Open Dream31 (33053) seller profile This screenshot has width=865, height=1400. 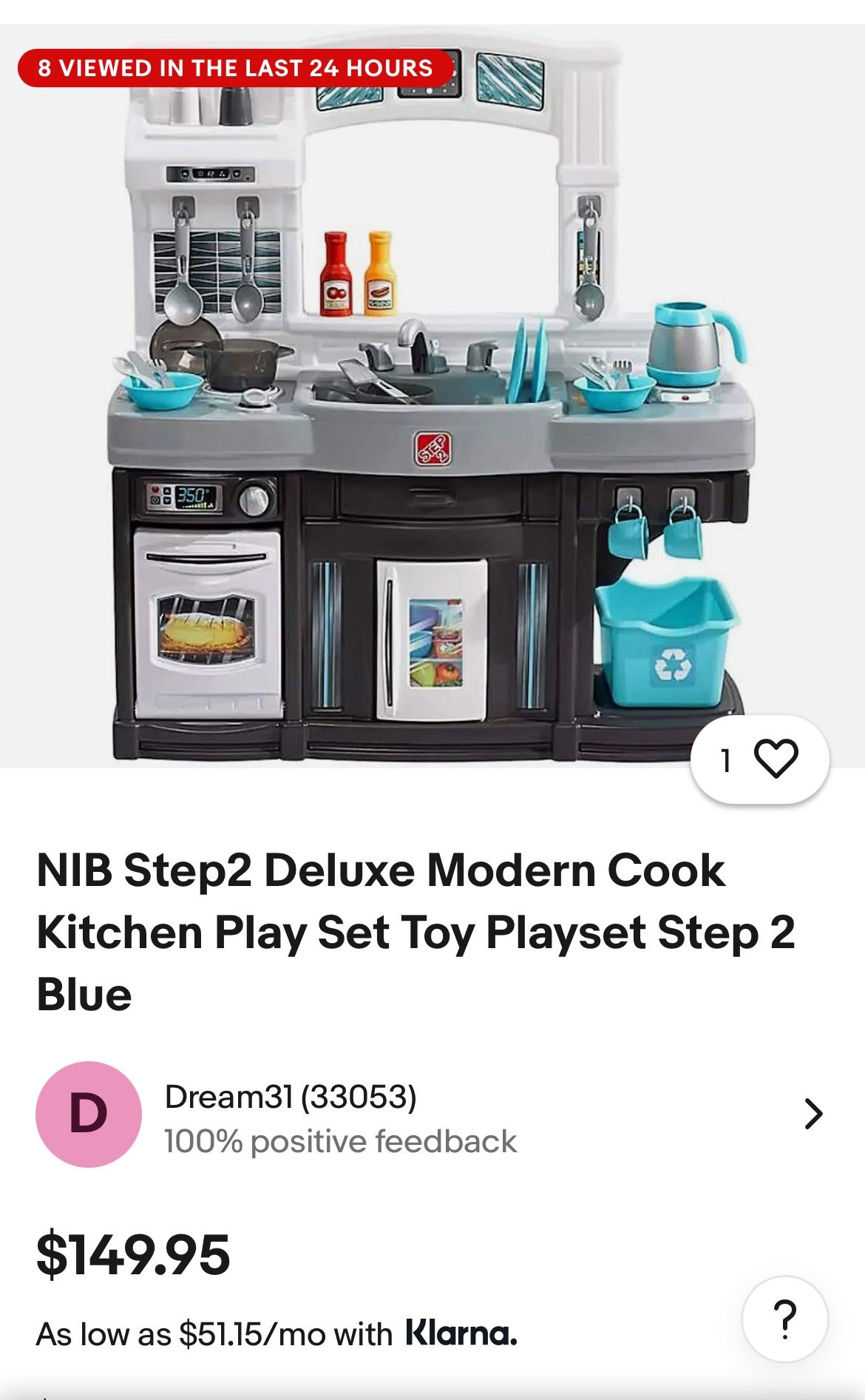(291, 1096)
